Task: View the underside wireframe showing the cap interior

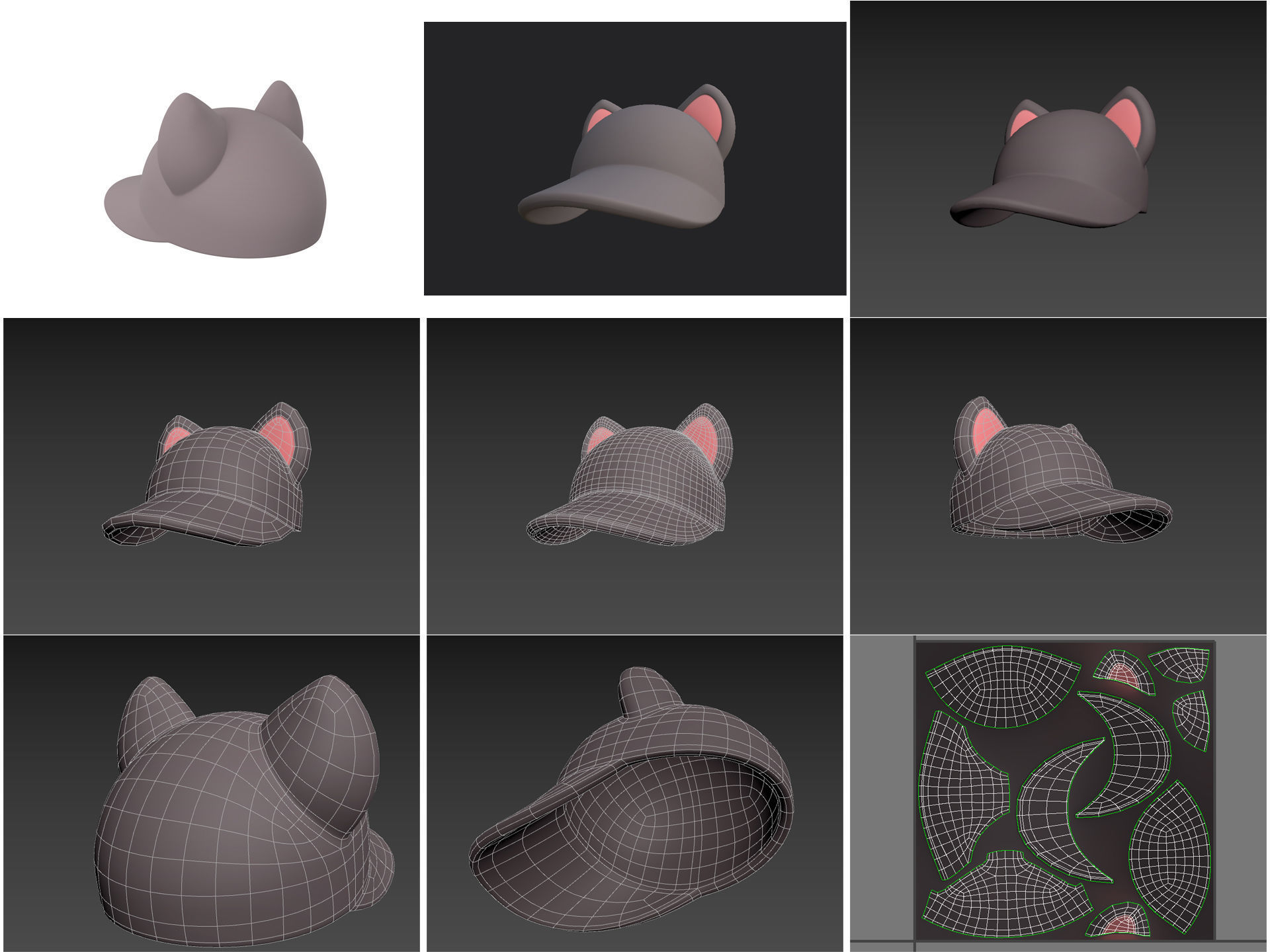Action: click(635, 793)
